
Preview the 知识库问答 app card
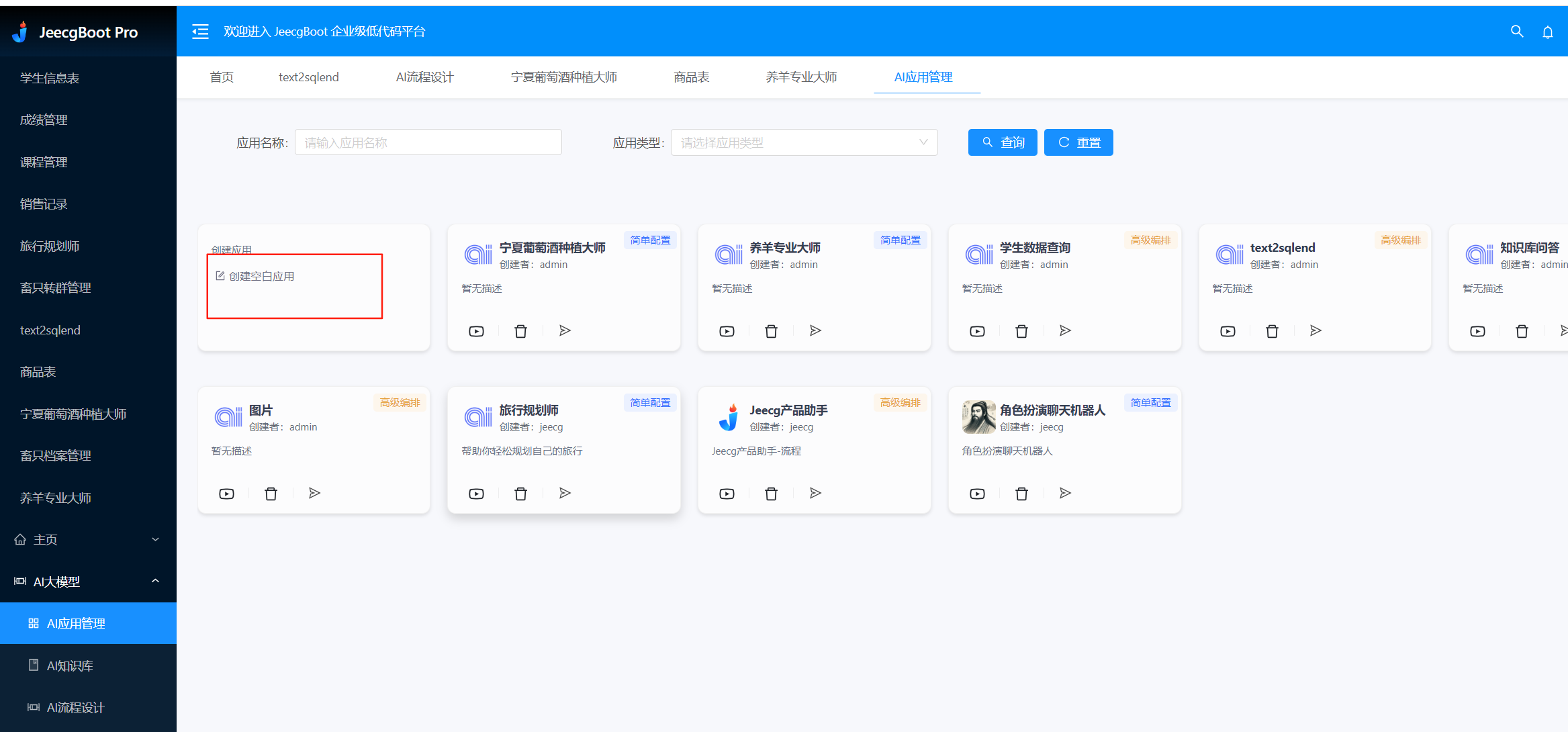point(1477,331)
